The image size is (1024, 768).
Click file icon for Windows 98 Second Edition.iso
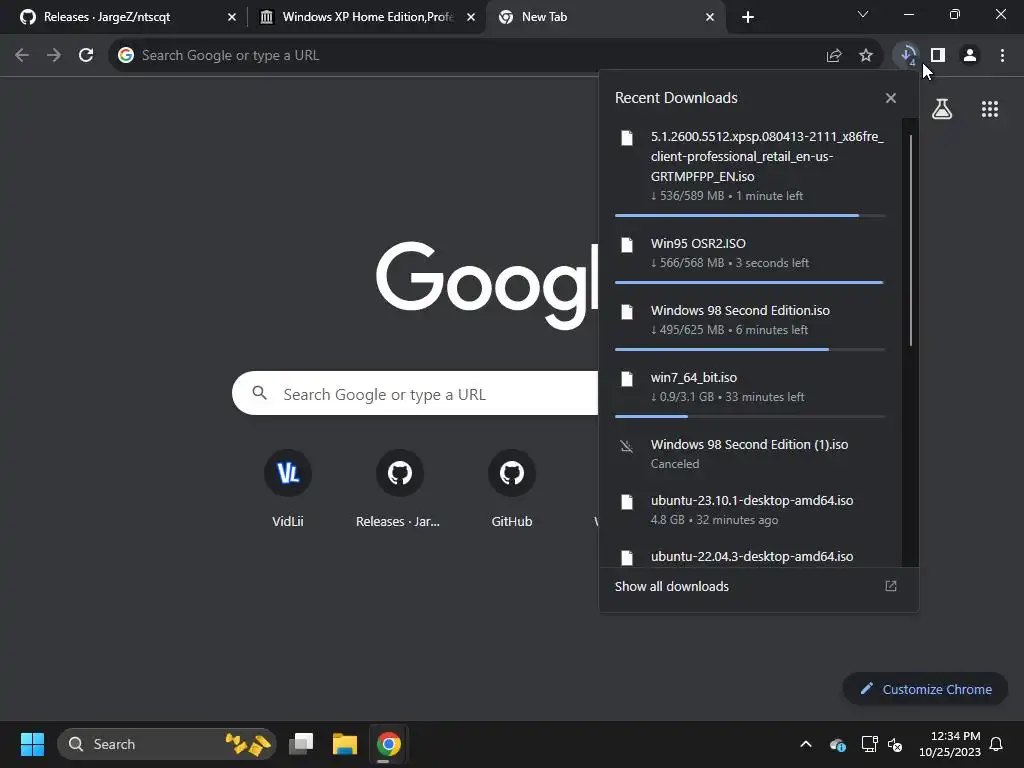[627, 312]
